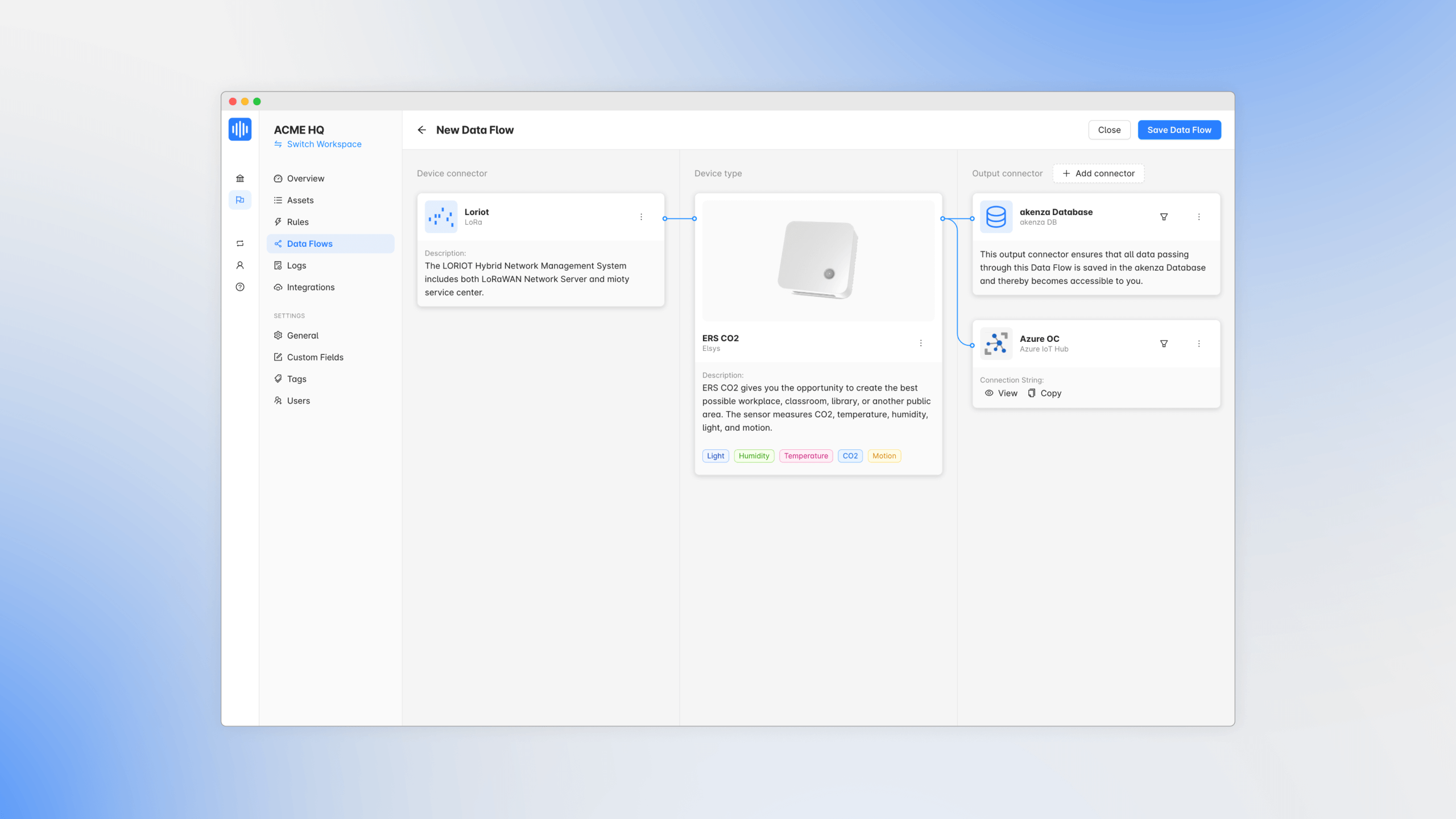Image resolution: width=1456 pixels, height=819 pixels.
Task: Open the help question mark icon
Action: point(239,287)
